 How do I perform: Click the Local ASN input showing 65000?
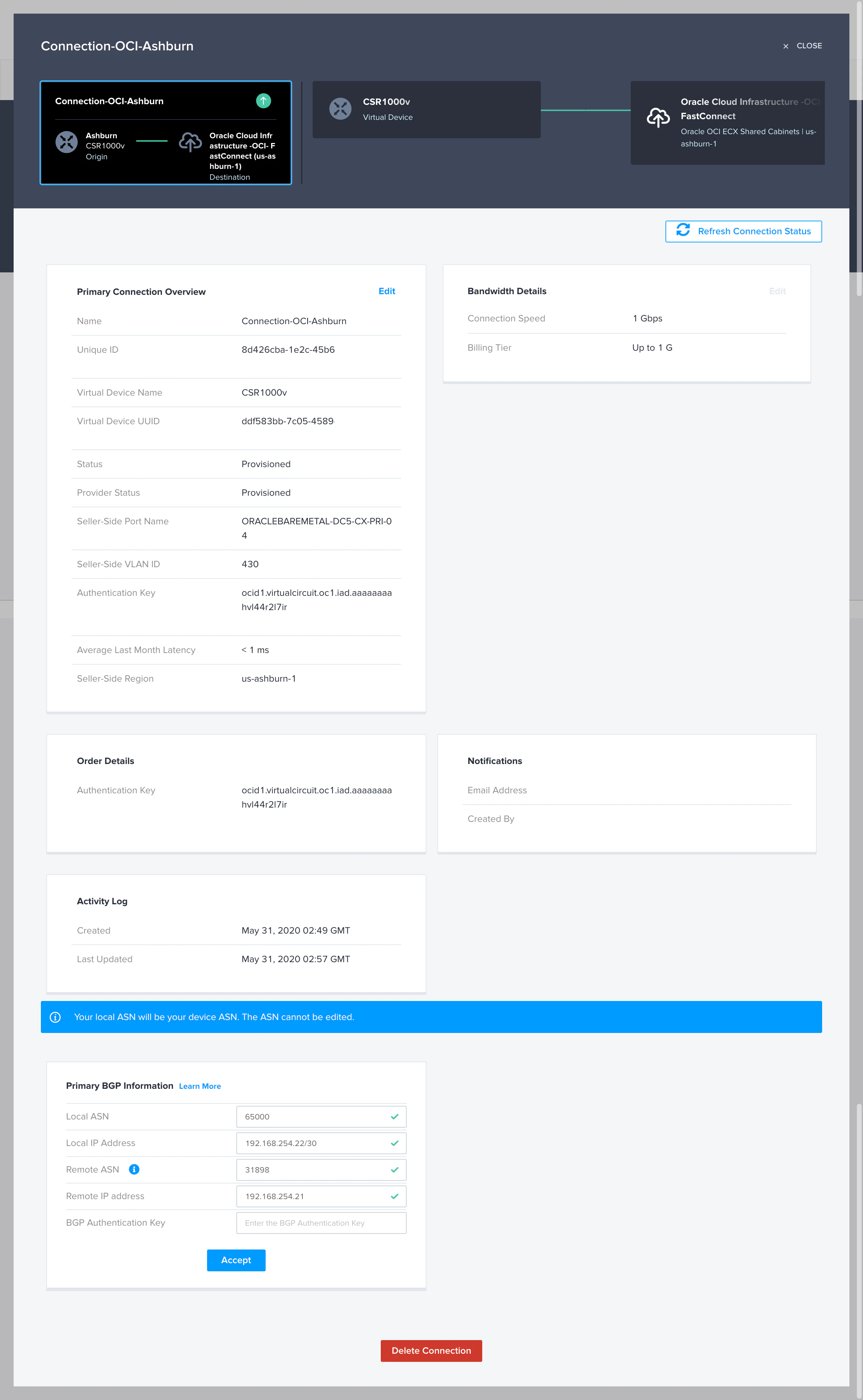click(321, 1116)
